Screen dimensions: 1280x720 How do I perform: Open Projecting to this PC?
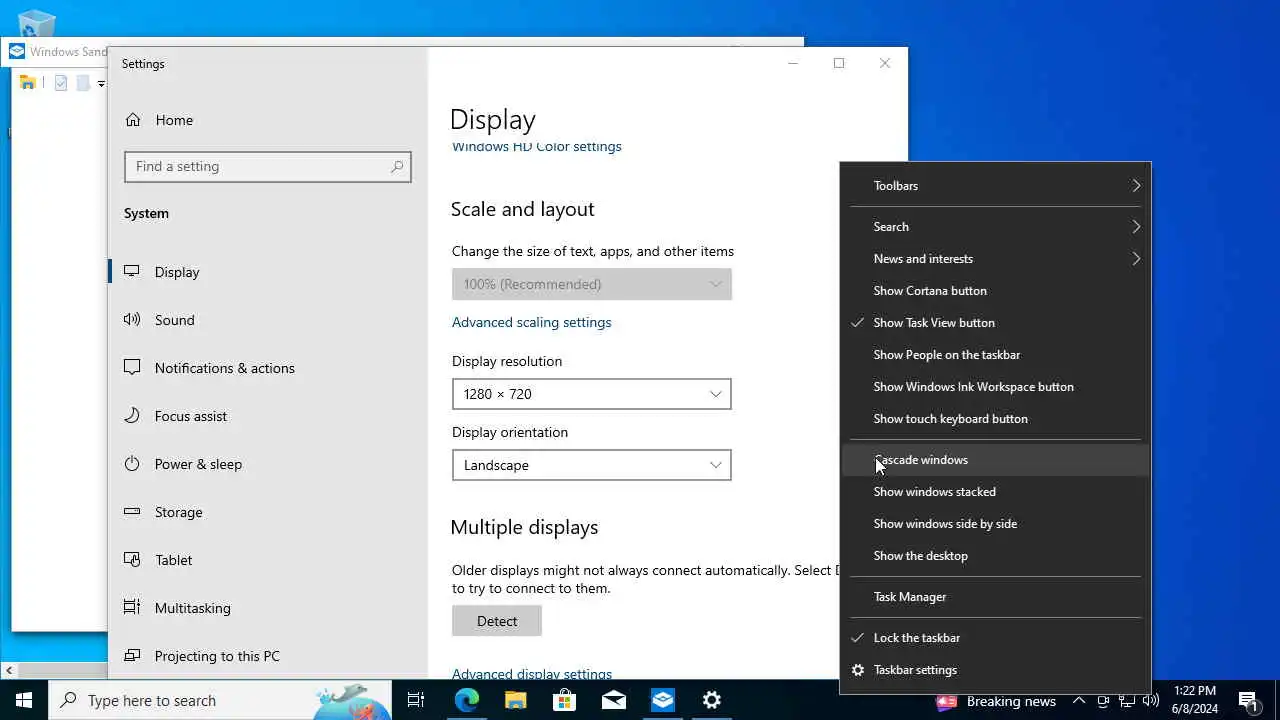coord(268,656)
